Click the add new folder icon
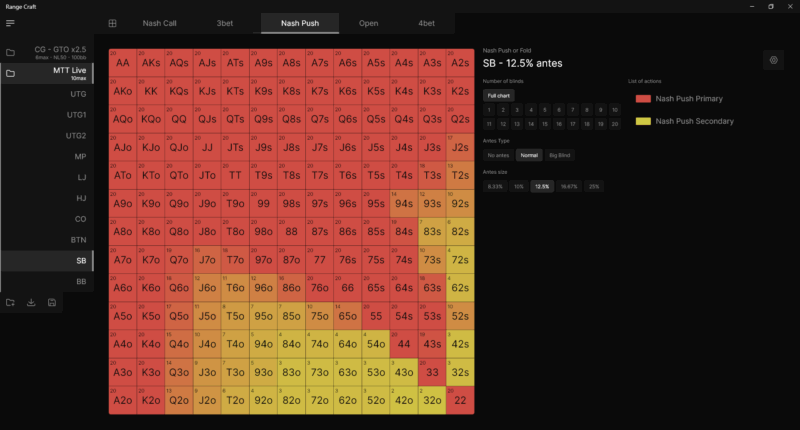 point(10,302)
